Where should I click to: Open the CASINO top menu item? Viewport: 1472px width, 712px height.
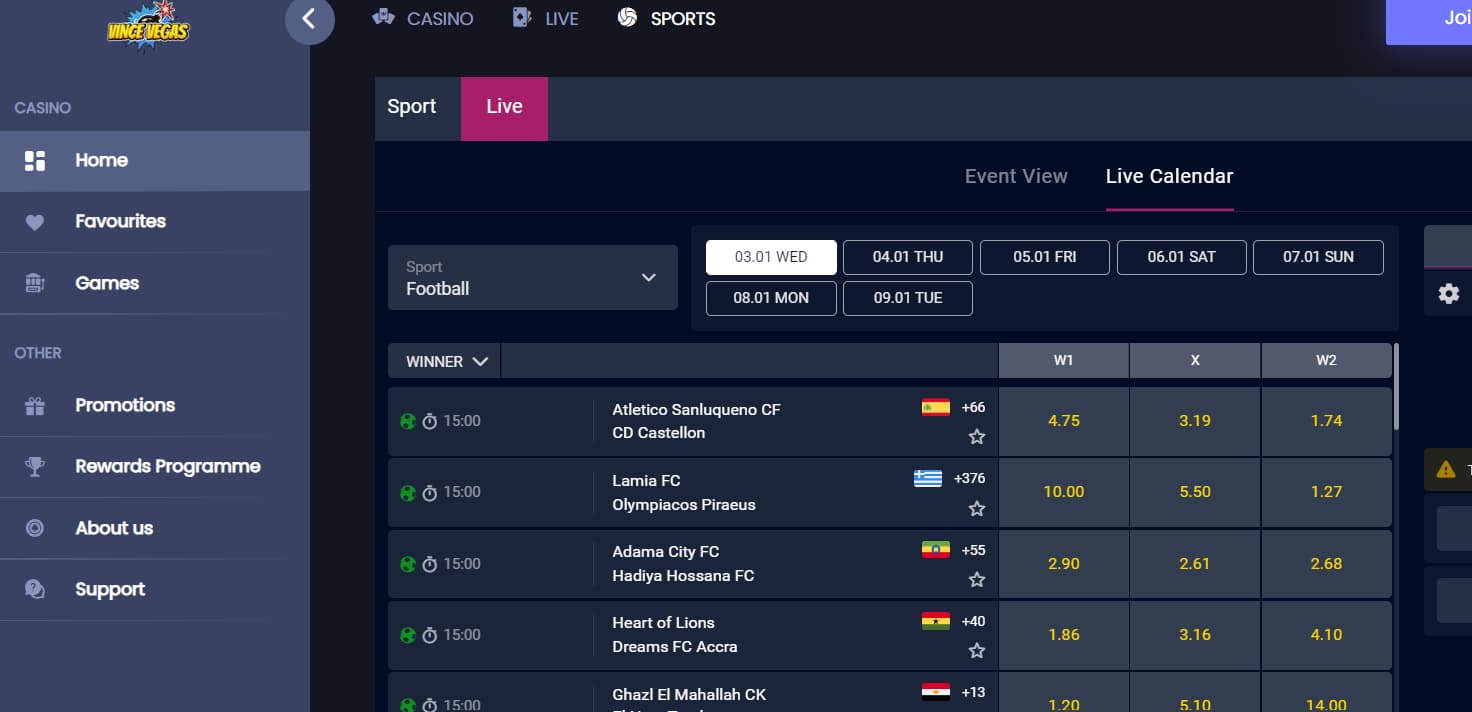coord(422,19)
